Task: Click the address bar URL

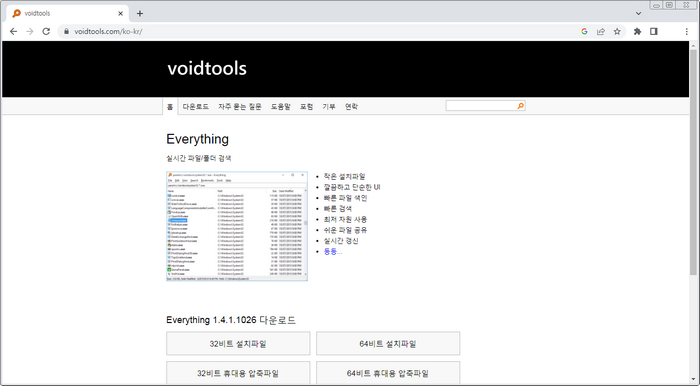Action: point(108,31)
